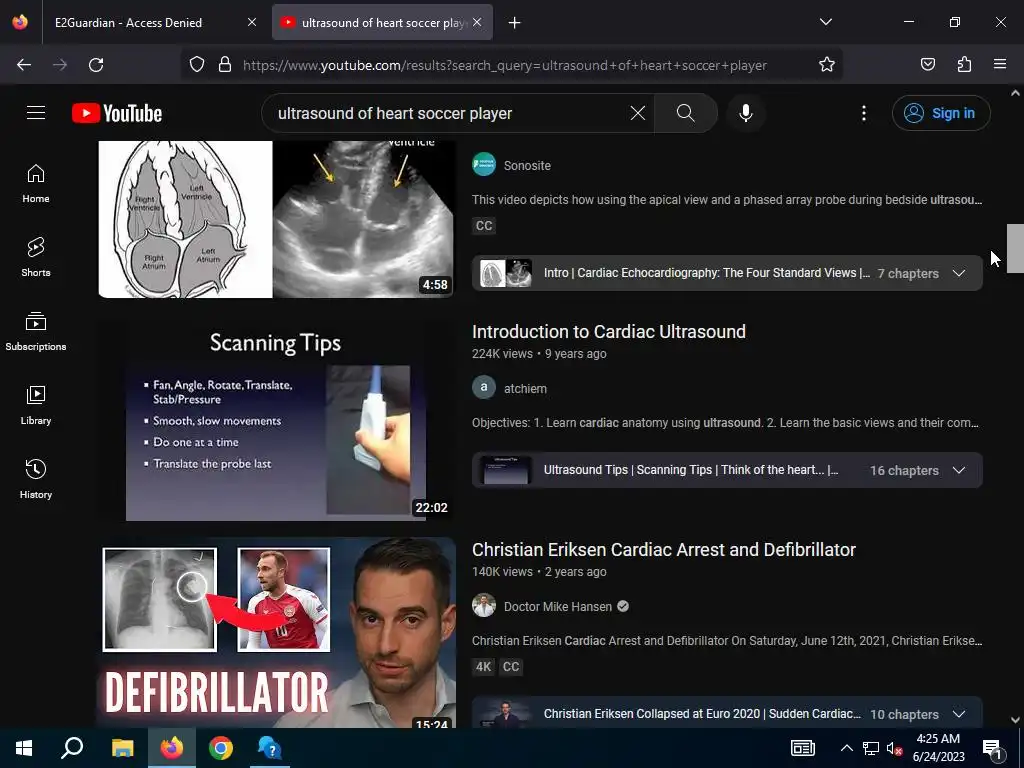Open Doctor Mike Hansen's channel avatar
Image resolution: width=1024 pixels, height=768 pixels.
click(484, 605)
